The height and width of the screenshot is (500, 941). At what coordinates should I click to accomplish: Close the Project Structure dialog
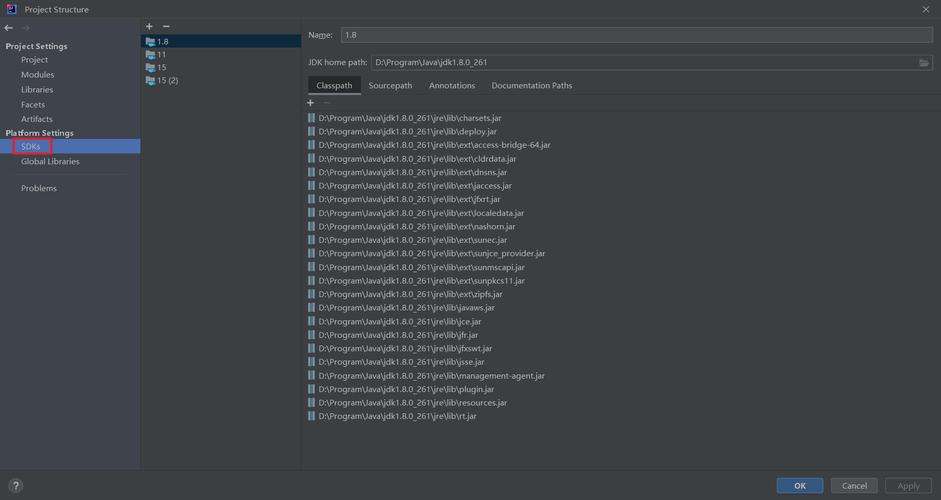[x=926, y=9]
